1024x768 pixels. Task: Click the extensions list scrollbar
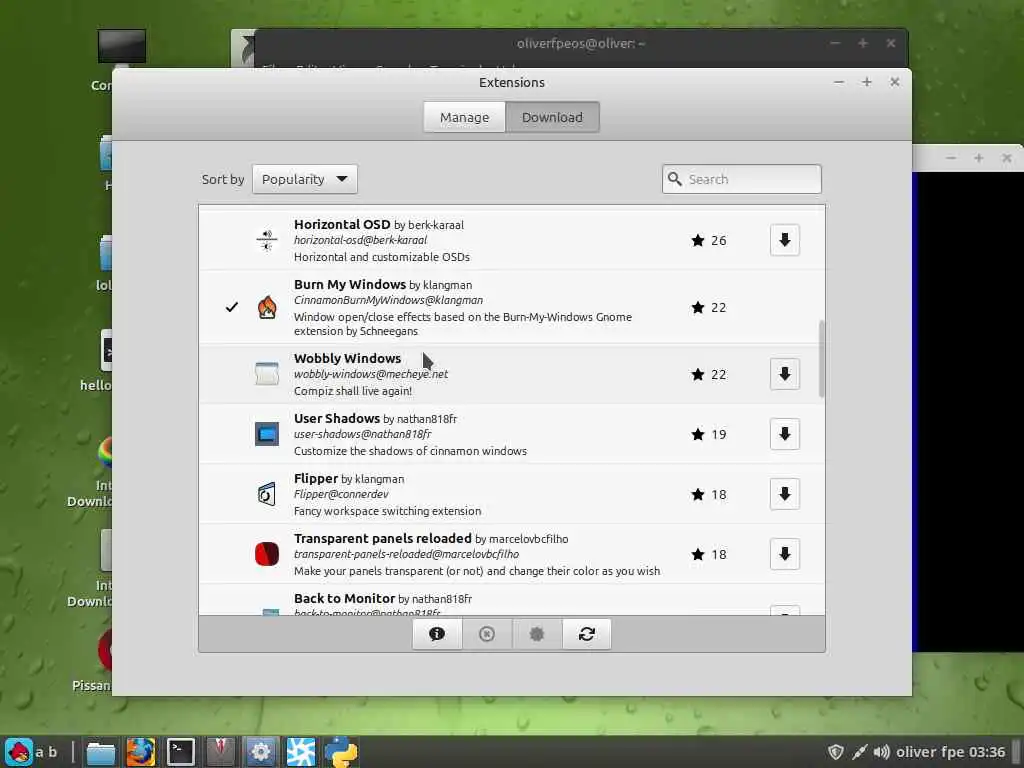click(x=822, y=359)
